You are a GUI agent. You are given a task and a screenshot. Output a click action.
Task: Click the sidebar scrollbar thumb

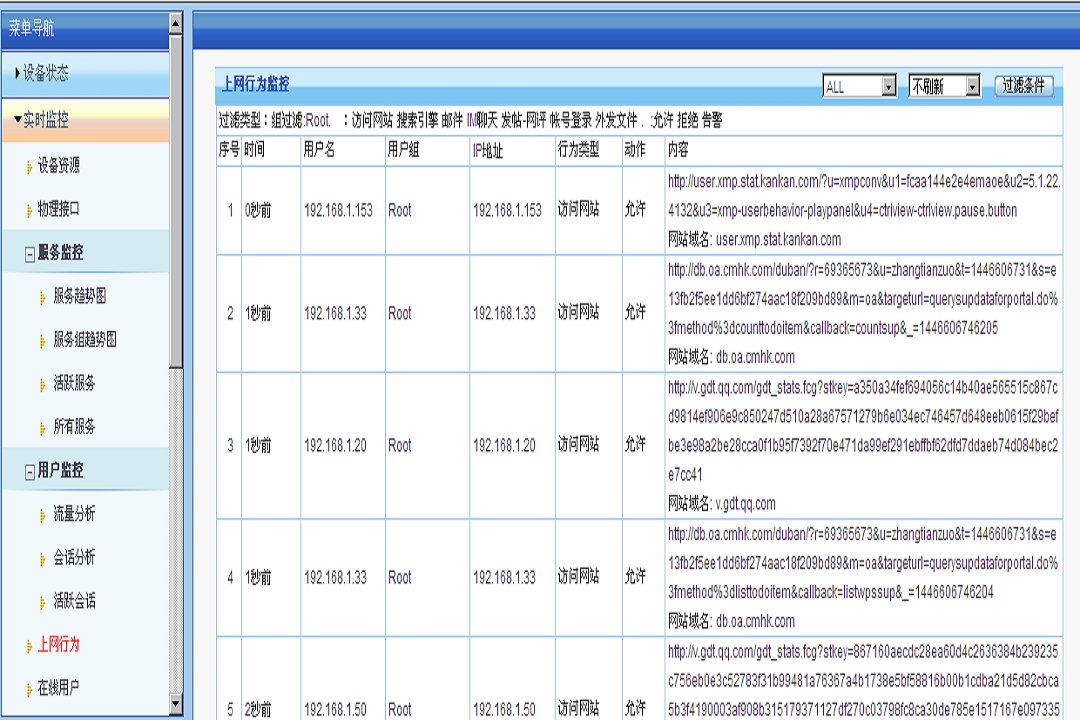176,201
